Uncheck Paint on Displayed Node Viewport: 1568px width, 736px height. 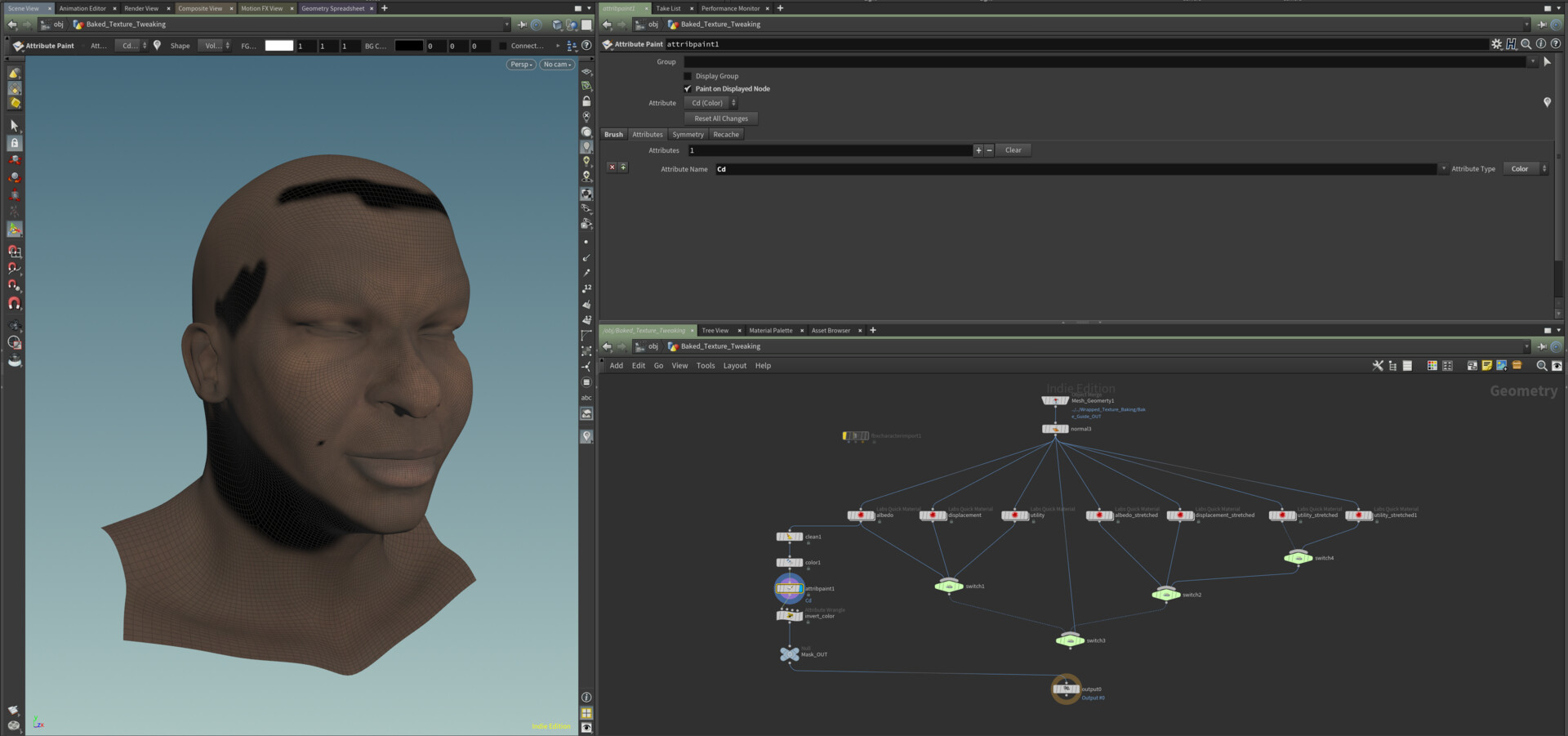tap(688, 89)
